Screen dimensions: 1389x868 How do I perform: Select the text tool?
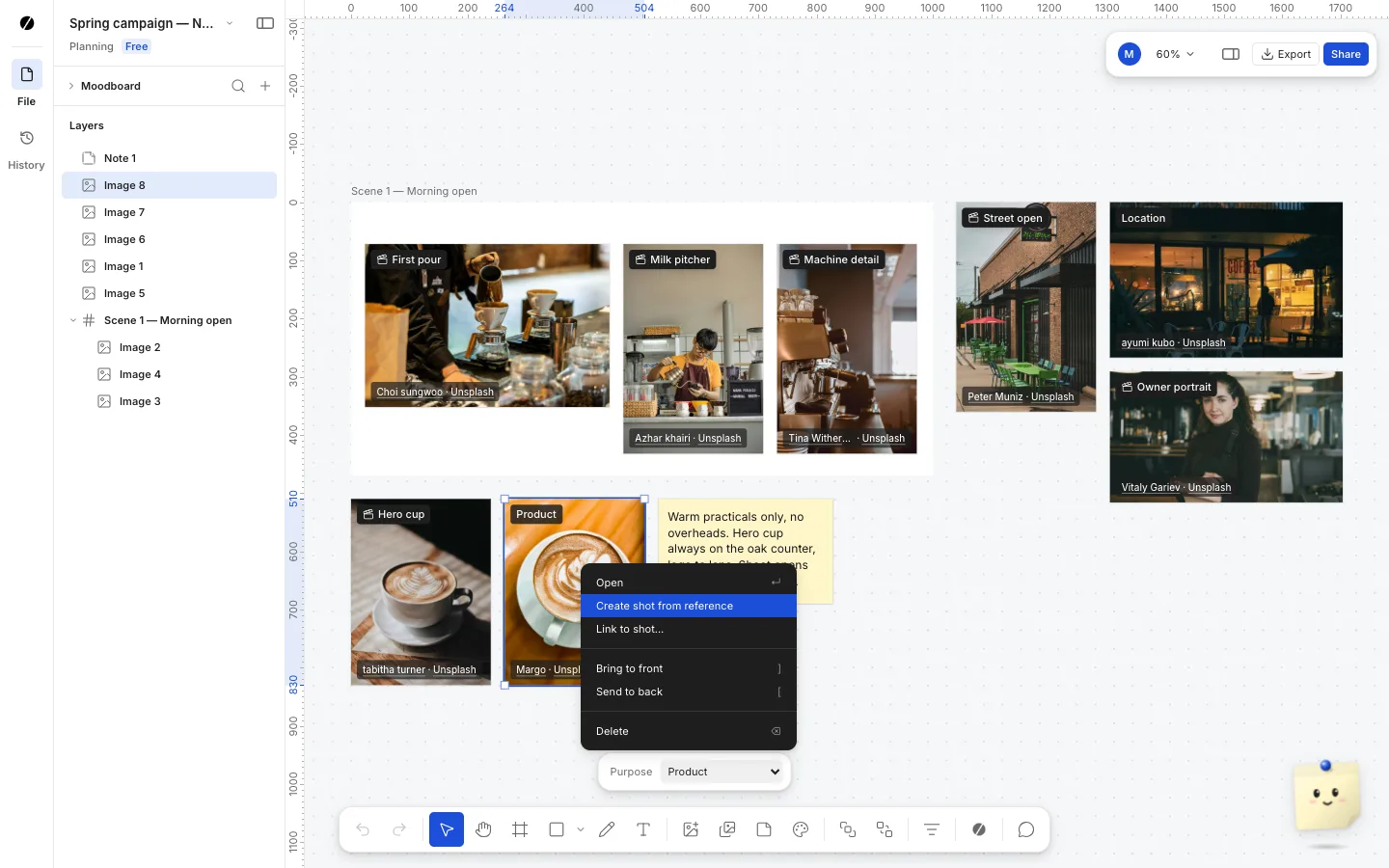click(643, 829)
